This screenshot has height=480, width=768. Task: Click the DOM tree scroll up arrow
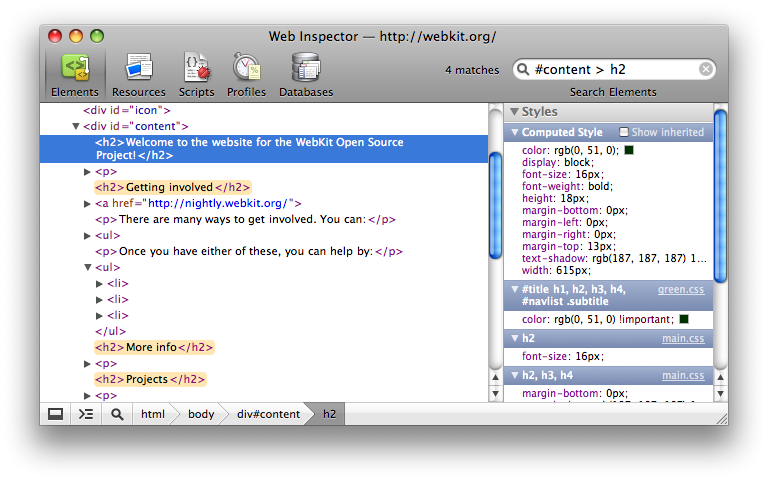[x=495, y=378]
